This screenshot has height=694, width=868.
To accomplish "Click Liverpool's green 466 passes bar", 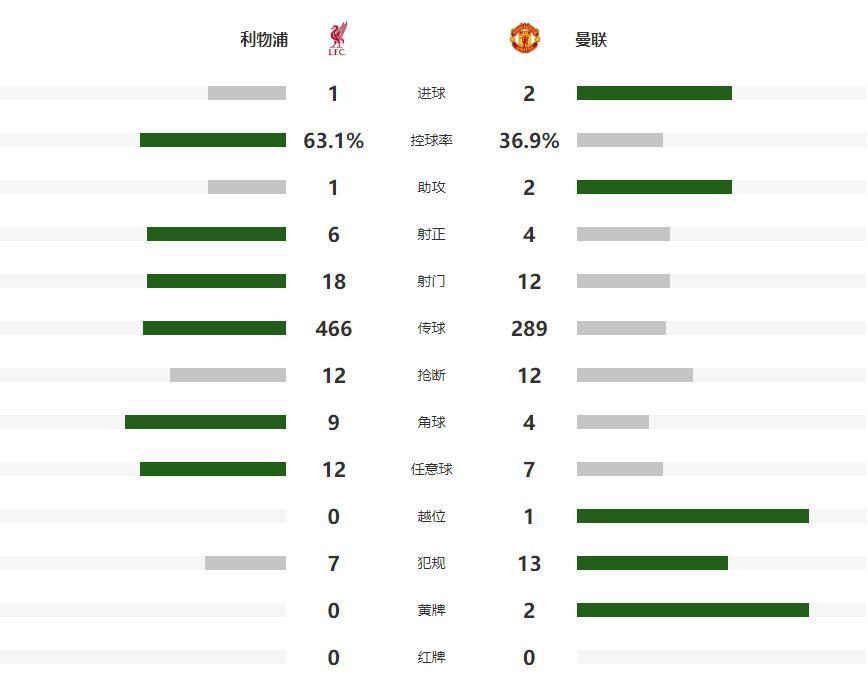I will pyautogui.click(x=214, y=329).
